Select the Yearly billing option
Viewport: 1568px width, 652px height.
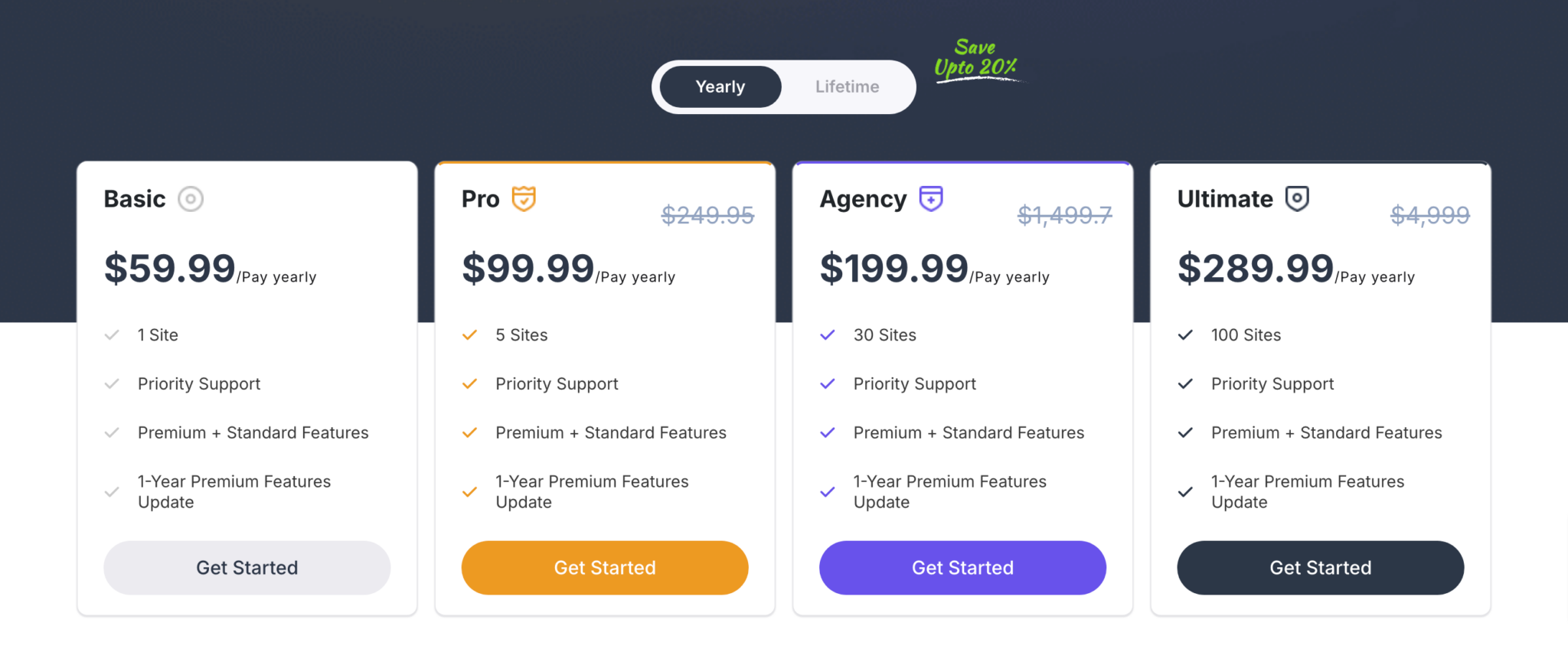pyautogui.click(x=720, y=86)
